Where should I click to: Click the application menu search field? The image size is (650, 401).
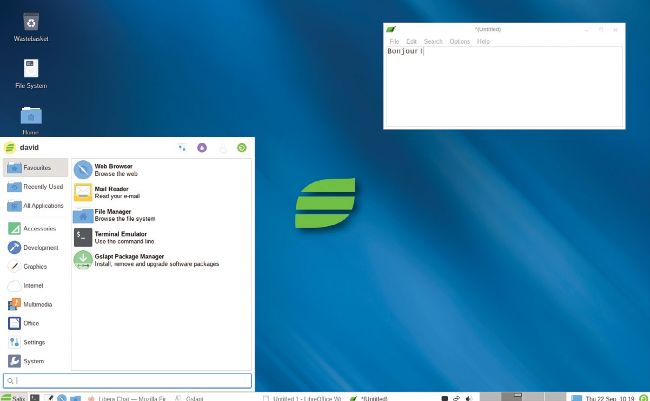click(128, 380)
